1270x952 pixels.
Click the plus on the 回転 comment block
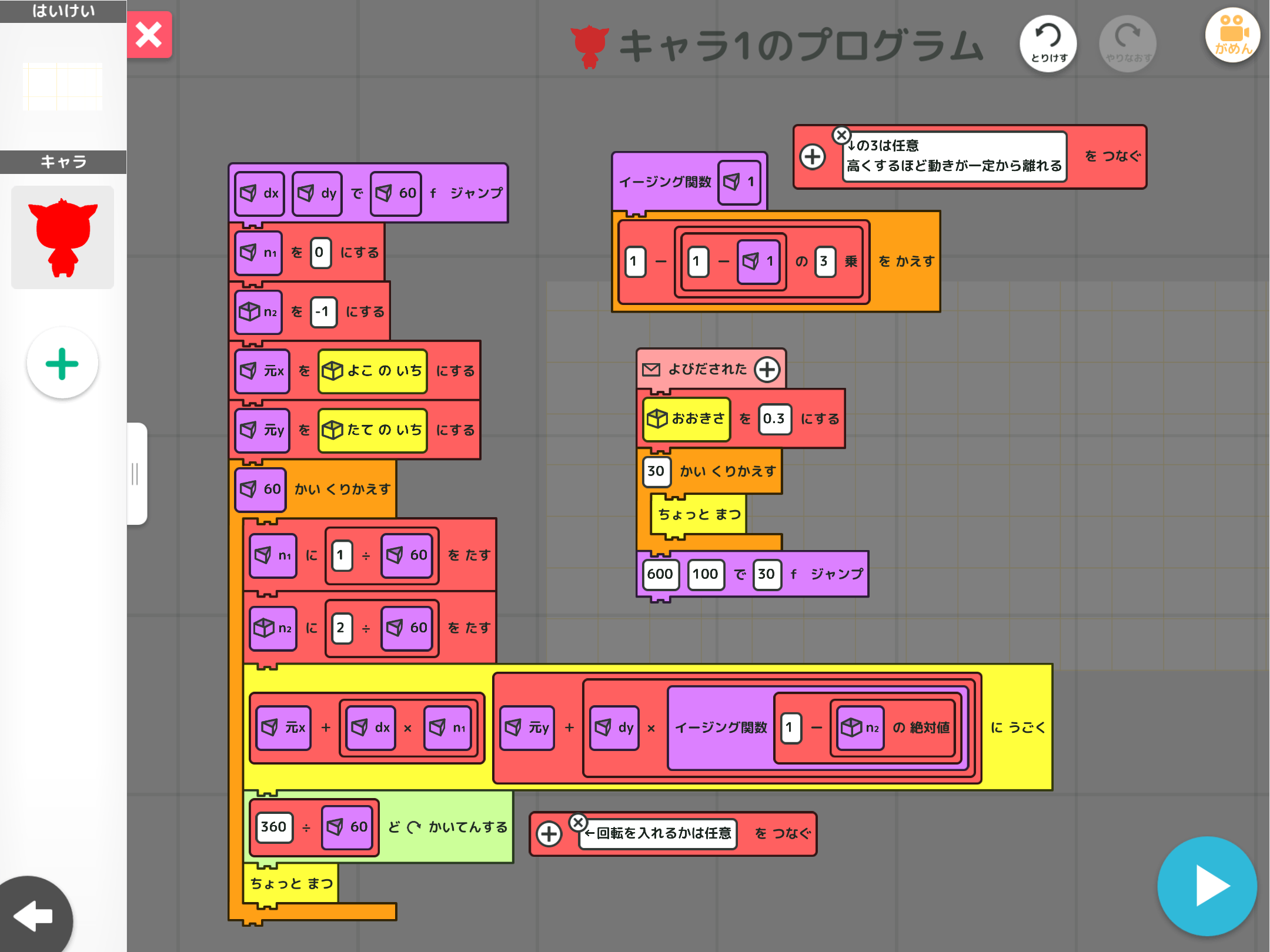click(x=549, y=834)
